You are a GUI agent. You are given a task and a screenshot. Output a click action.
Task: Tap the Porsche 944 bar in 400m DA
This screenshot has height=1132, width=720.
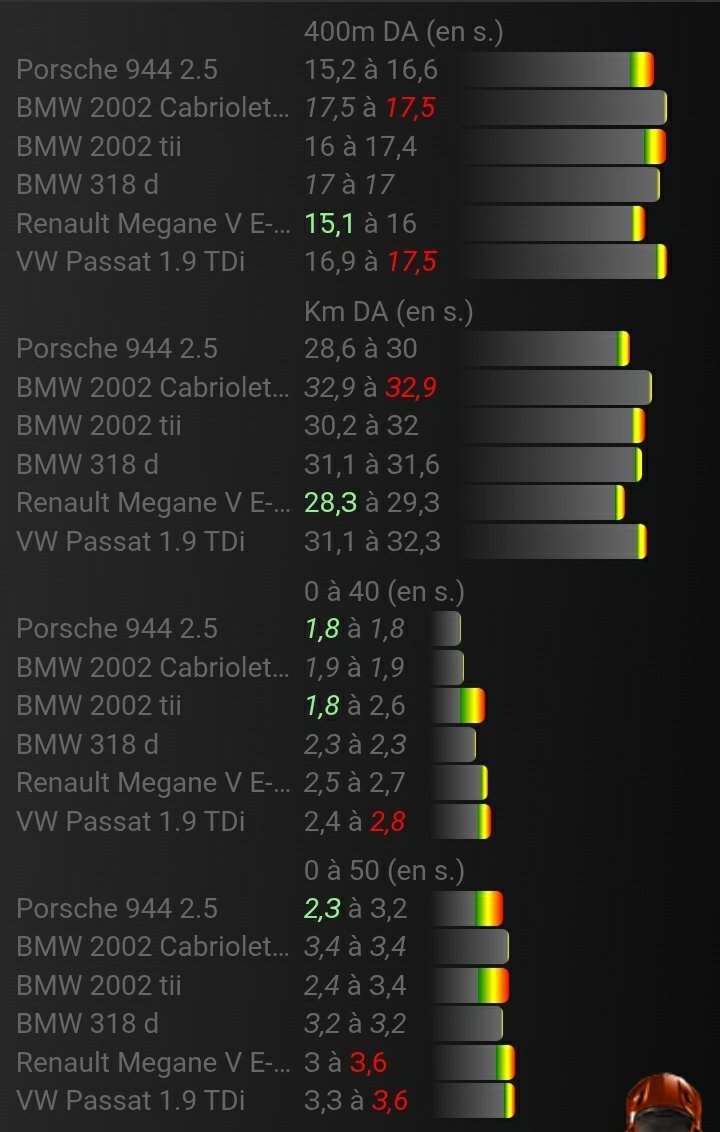(x=555, y=69)
